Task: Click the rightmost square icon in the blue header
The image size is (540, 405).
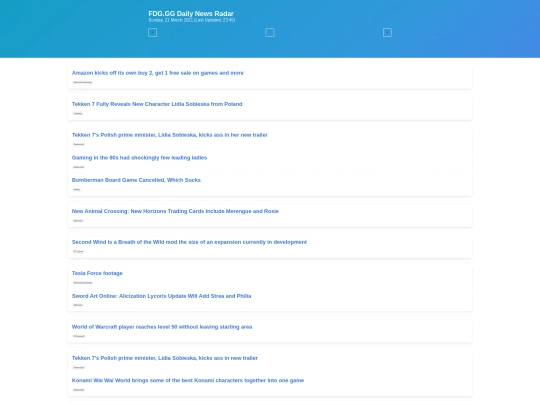Action: pyautogui.click(x=387, y=33)
